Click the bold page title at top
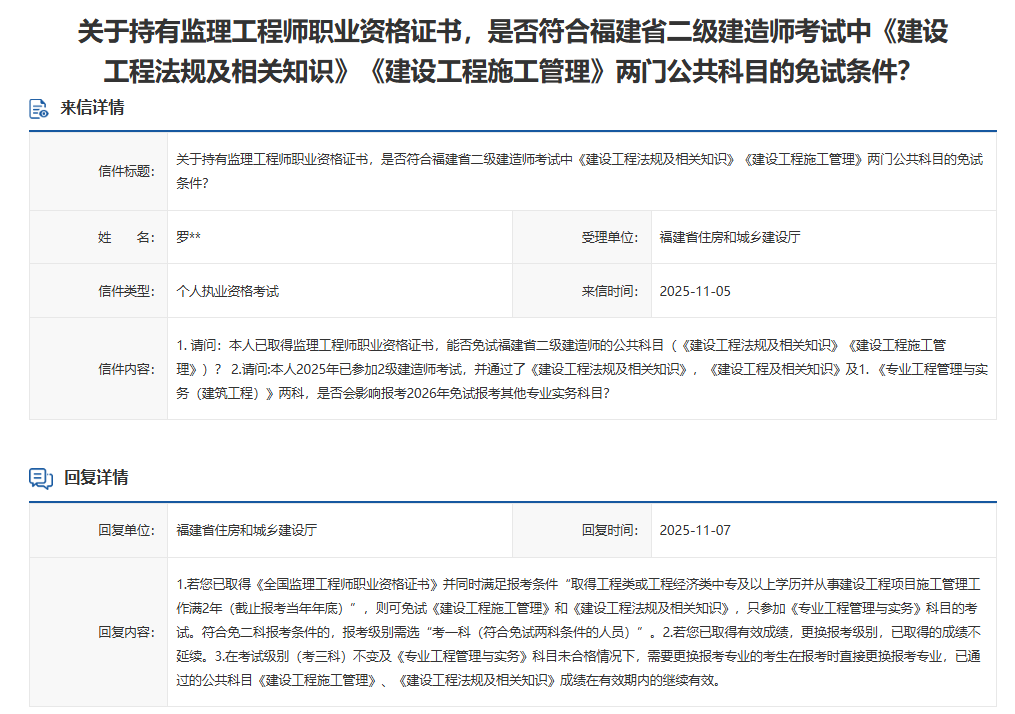The image size is (1015, 714). (512, 51)
